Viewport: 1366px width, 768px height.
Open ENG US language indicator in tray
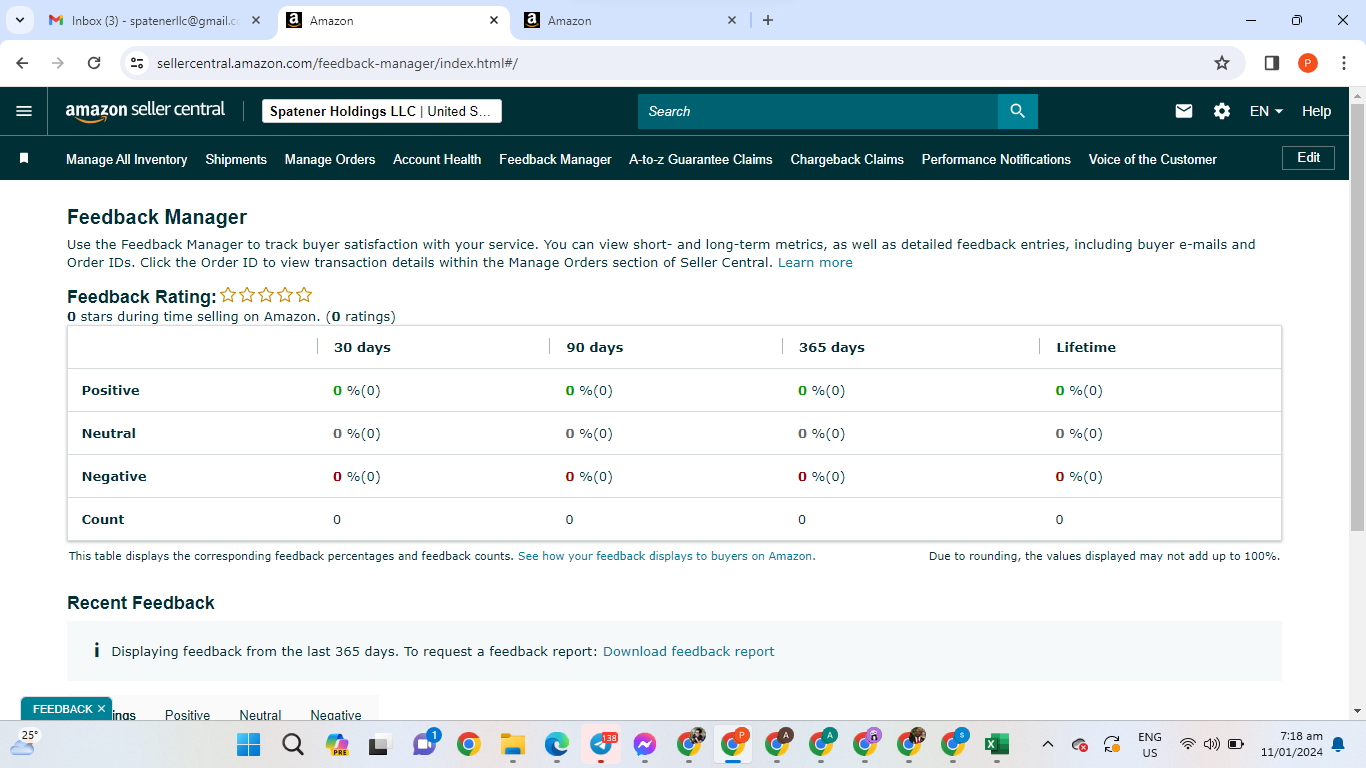tap(1150, 745)
